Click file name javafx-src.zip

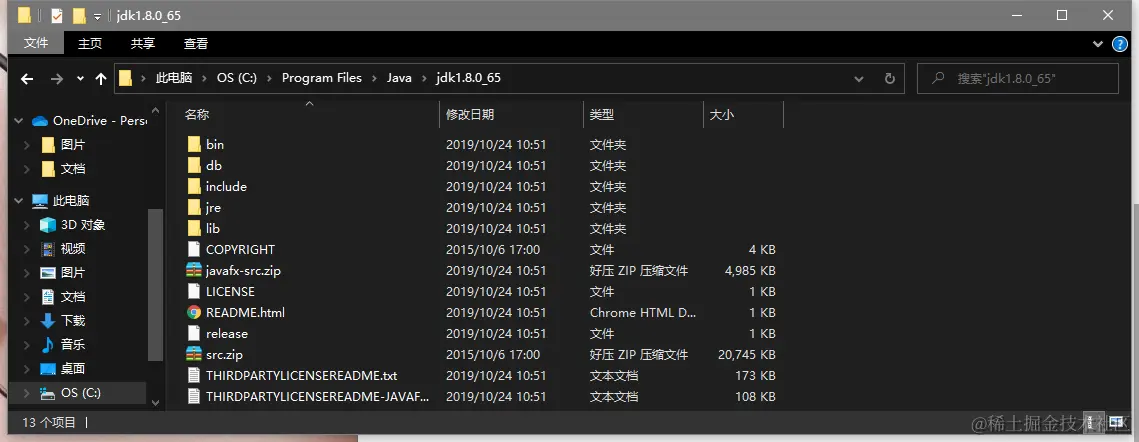(x=243, y=270)
